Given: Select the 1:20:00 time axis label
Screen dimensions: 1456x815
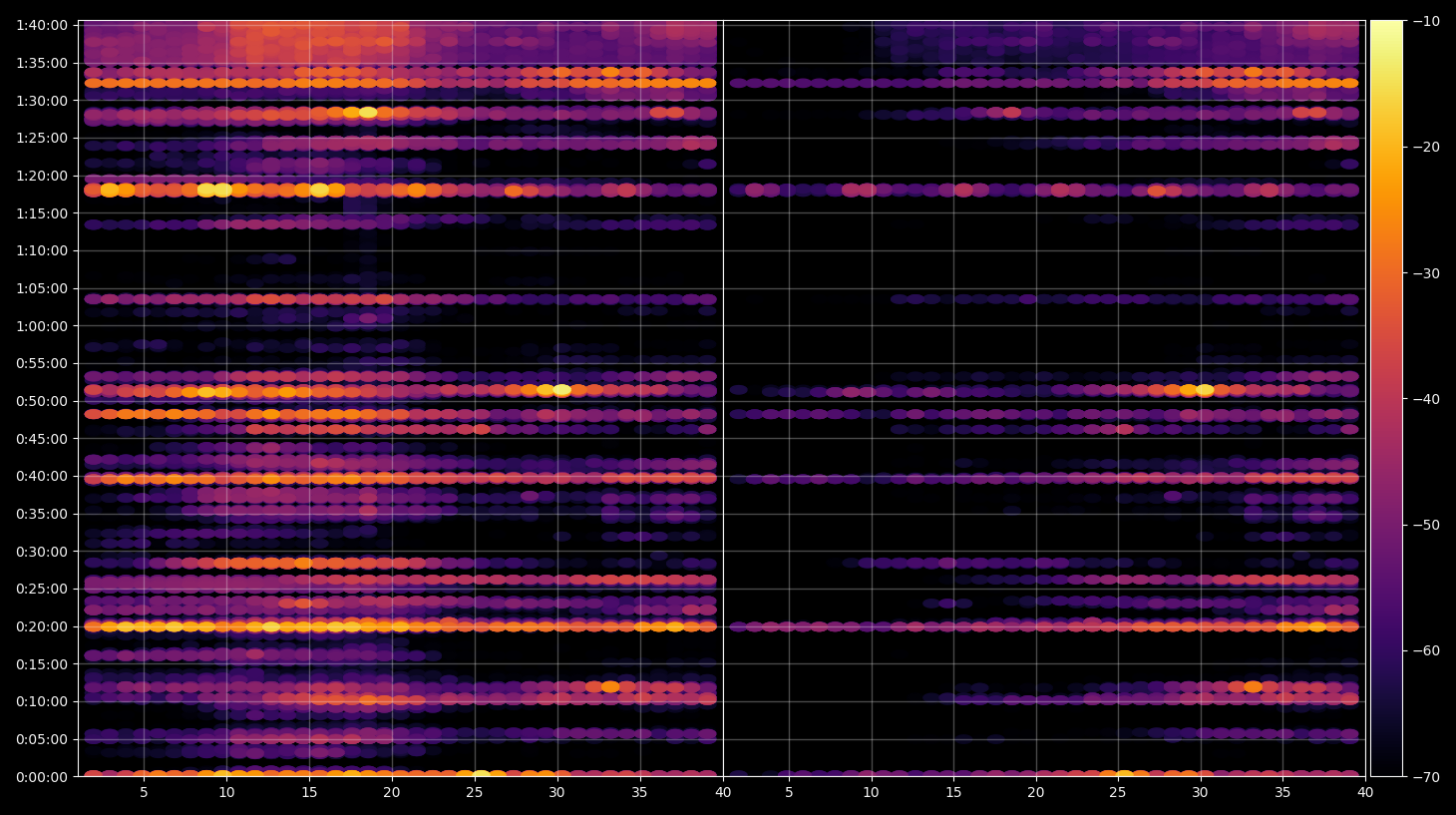Looking at the screenshot, I should coord(42,176).
